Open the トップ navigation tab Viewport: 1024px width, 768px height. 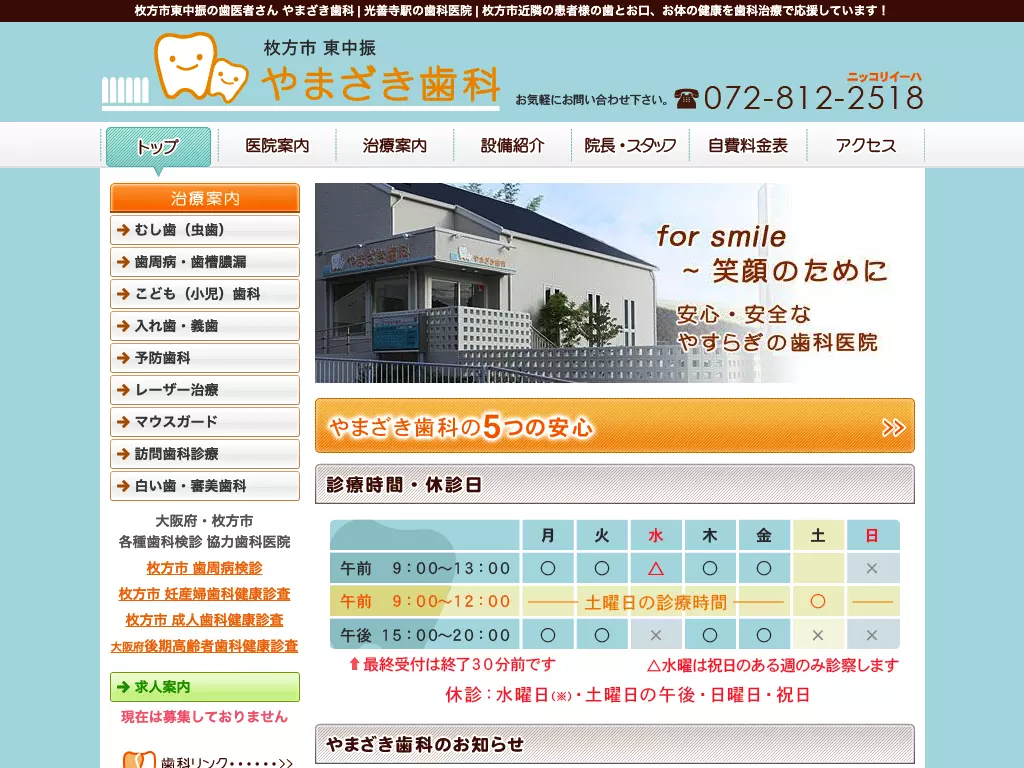coord(158,146)
